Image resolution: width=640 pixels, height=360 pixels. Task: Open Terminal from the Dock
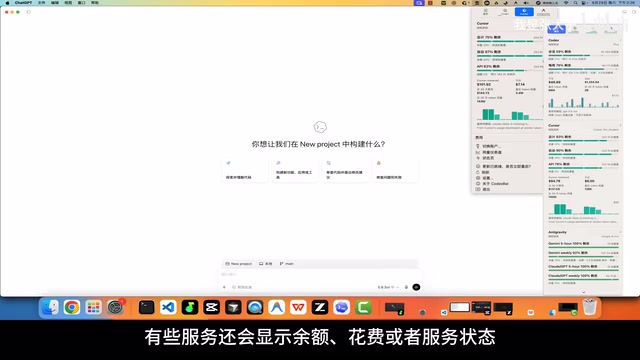pyautogui.click(x=146, y=307)
